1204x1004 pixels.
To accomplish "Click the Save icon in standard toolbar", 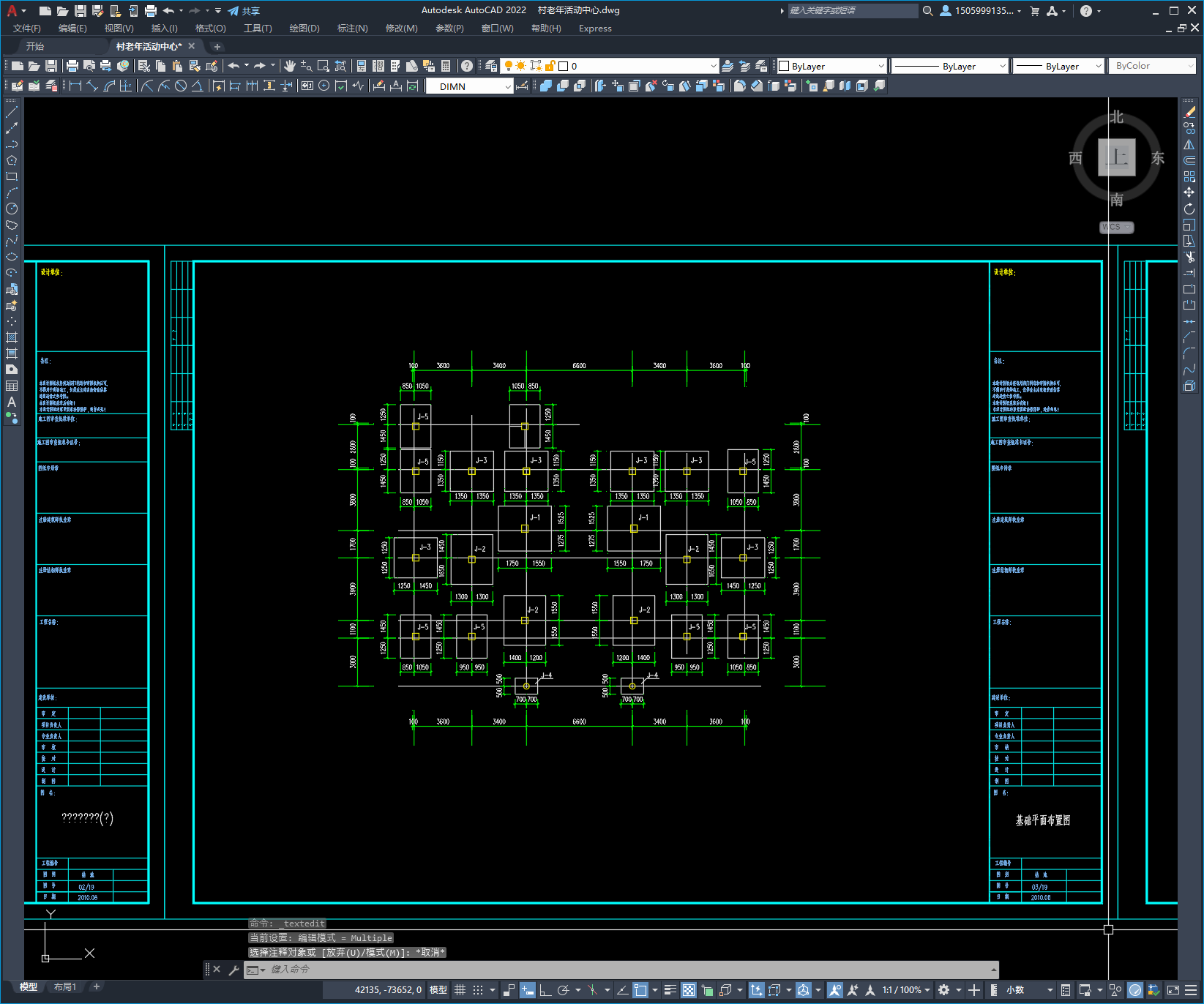I will (x=51, y=66).
